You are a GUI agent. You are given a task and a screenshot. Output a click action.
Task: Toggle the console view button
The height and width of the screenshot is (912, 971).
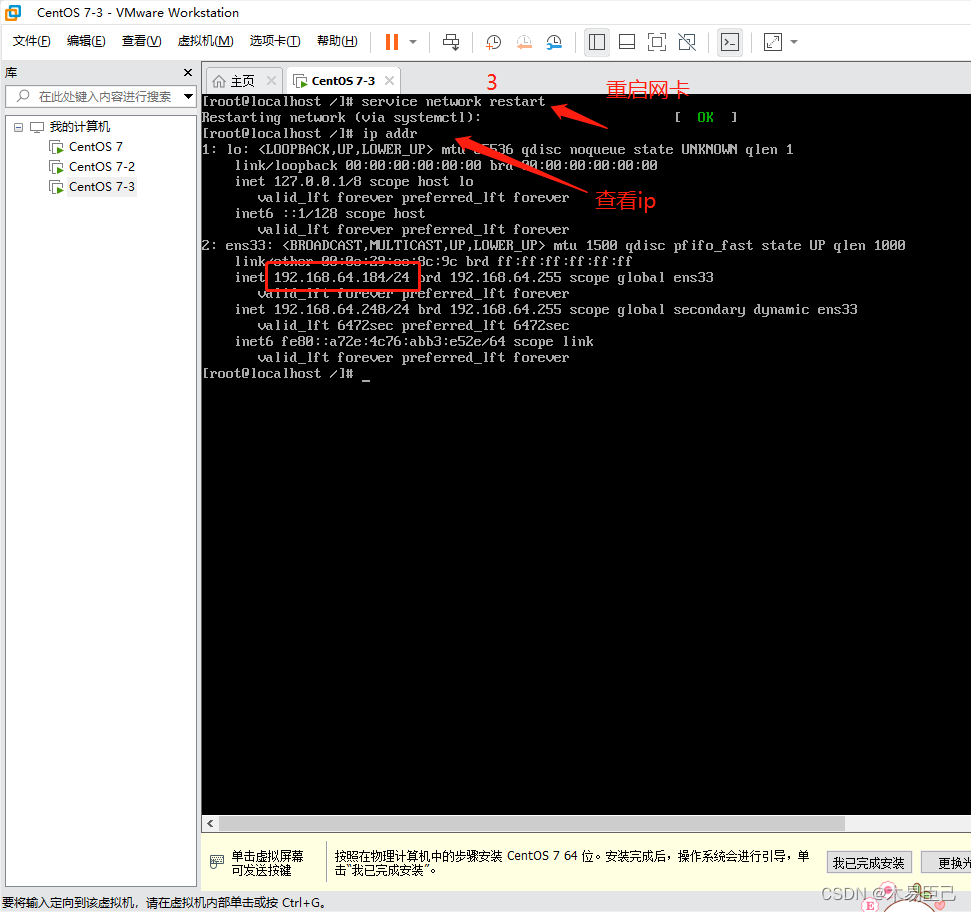[x=730, y=42]
